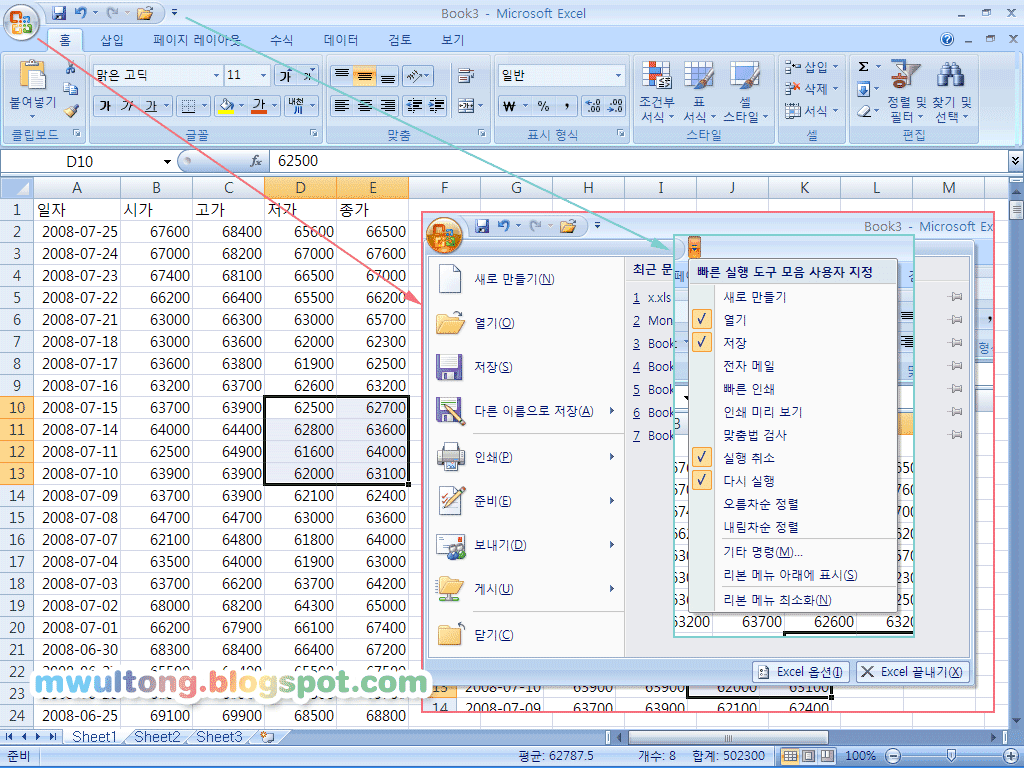Image resolution: width=1024 pixels, height=768 pixels.
Task: Click the Open folder icon in the top quick access toolbar
Action: [145, 12]
